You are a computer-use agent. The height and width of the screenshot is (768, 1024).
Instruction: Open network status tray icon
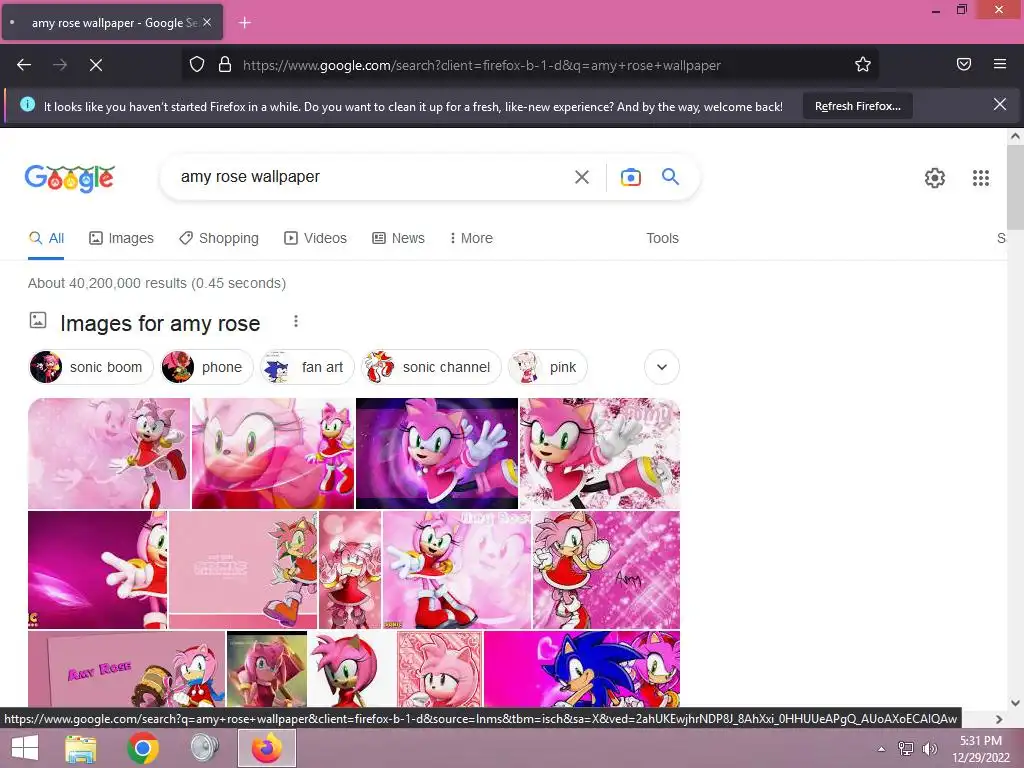pyautogui.click(x=906, y=749)
